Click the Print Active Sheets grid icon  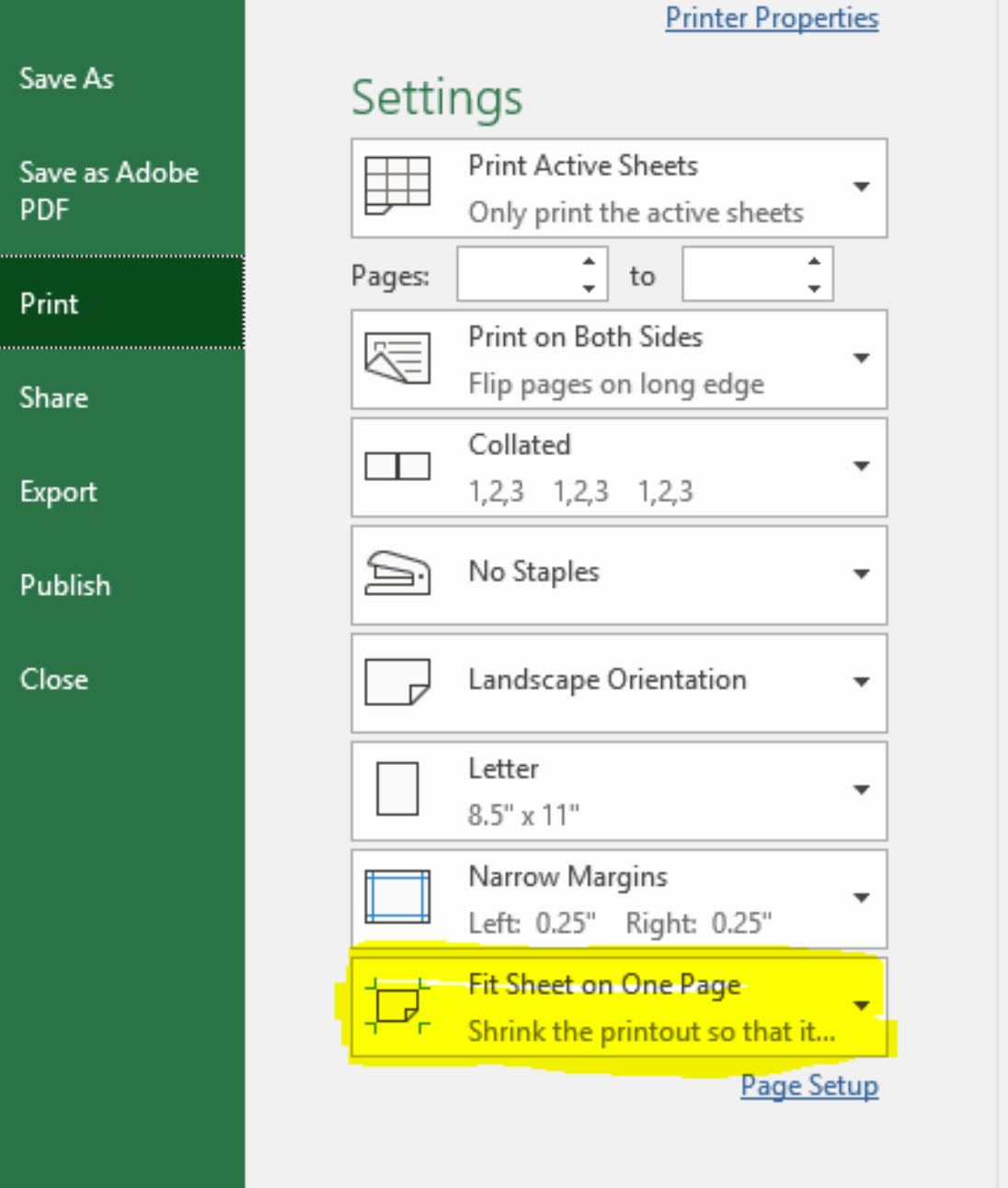point(397,186)
